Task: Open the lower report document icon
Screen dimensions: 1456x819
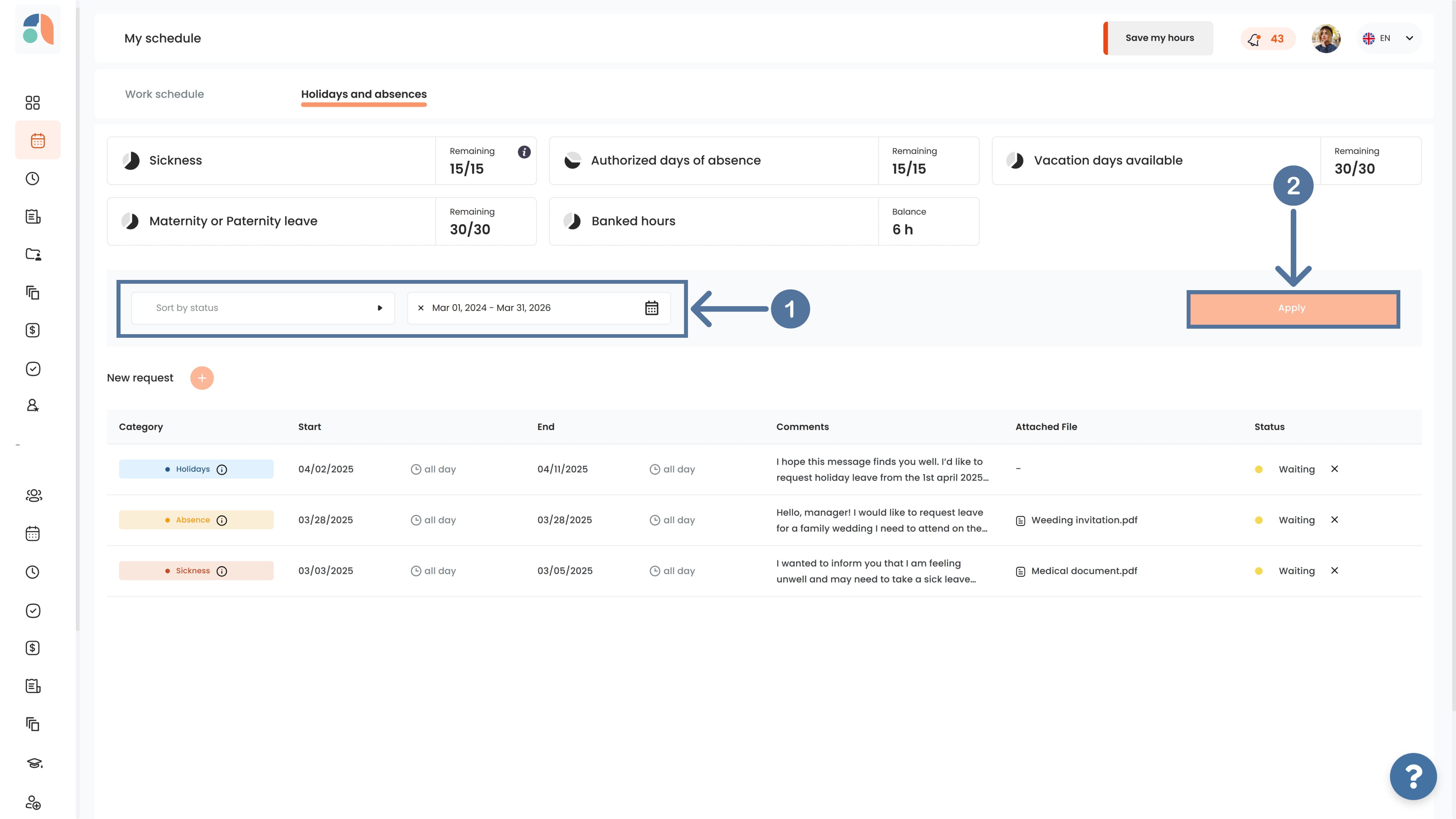Action: tap(33, 686)
